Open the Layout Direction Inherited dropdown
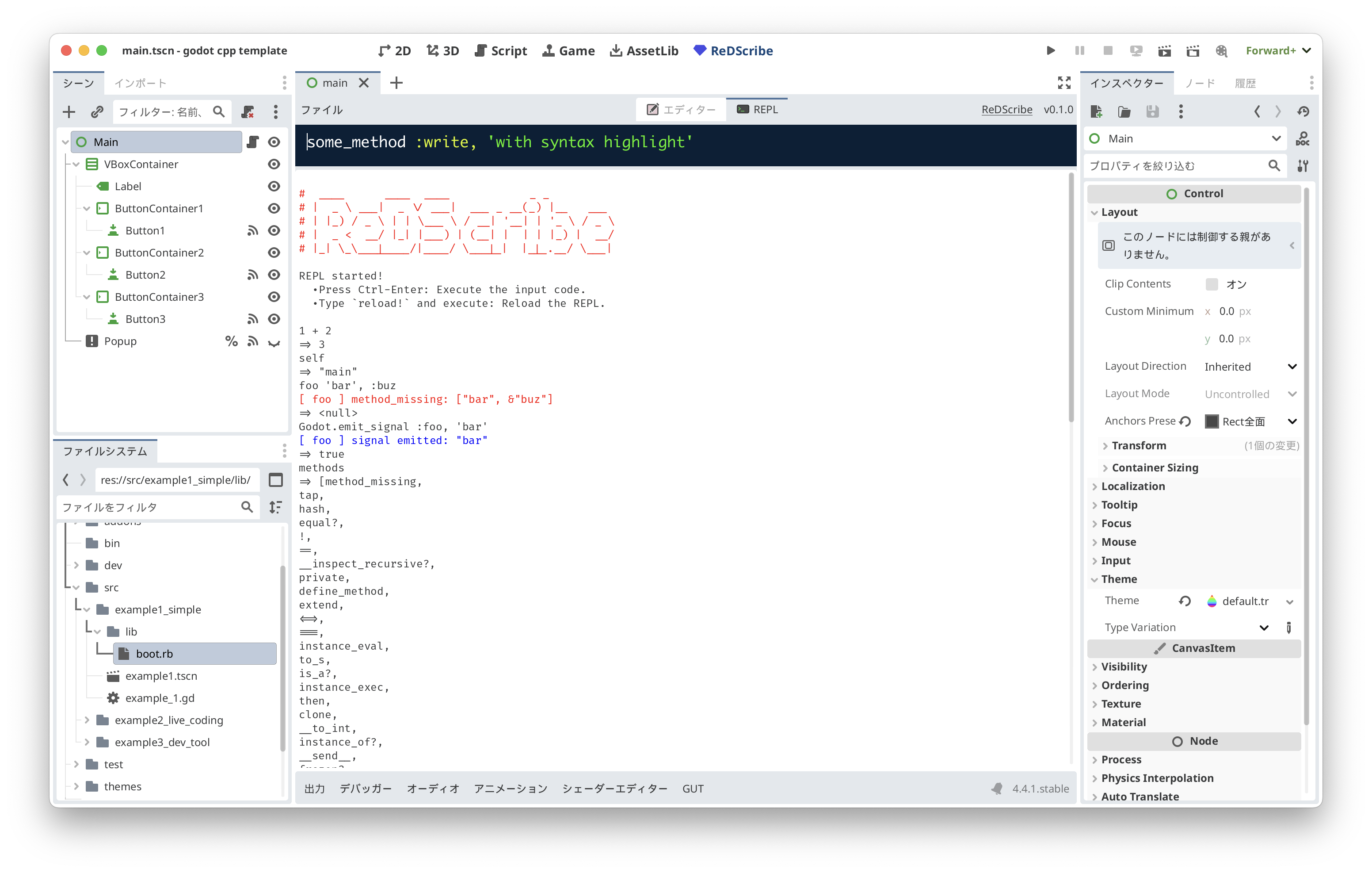Viewport: 1372px width, 873px height. (1250, 367)
